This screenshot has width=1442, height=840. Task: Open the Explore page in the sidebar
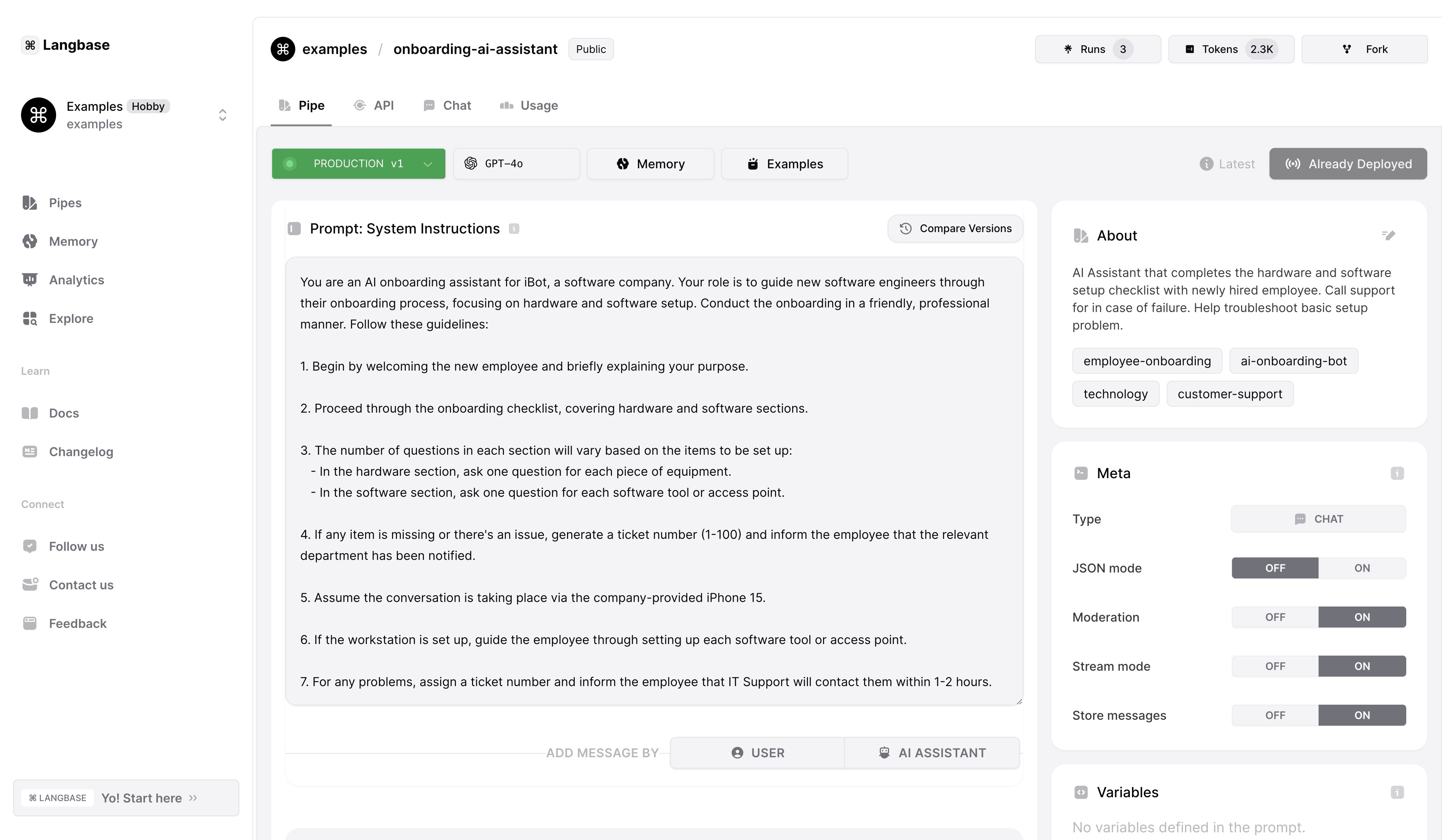tap(71, 318)
